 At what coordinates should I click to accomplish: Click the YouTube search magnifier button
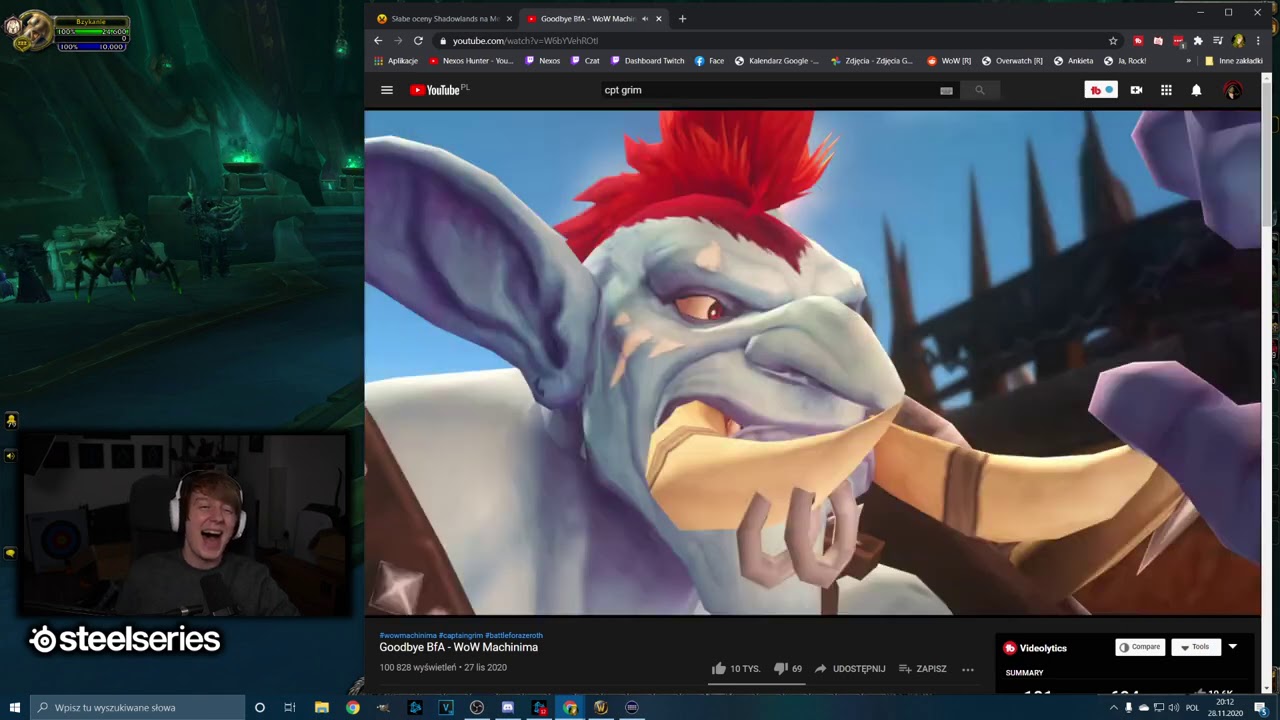coord(980,90)
